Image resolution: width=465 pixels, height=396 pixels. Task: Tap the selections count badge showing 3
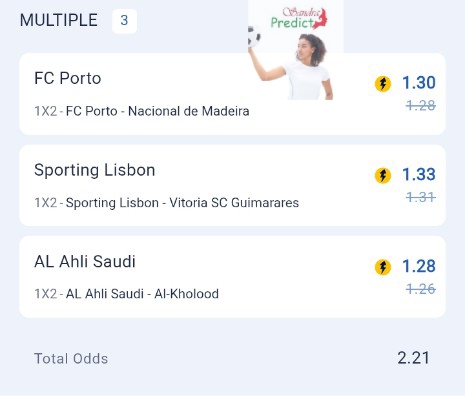124,21
